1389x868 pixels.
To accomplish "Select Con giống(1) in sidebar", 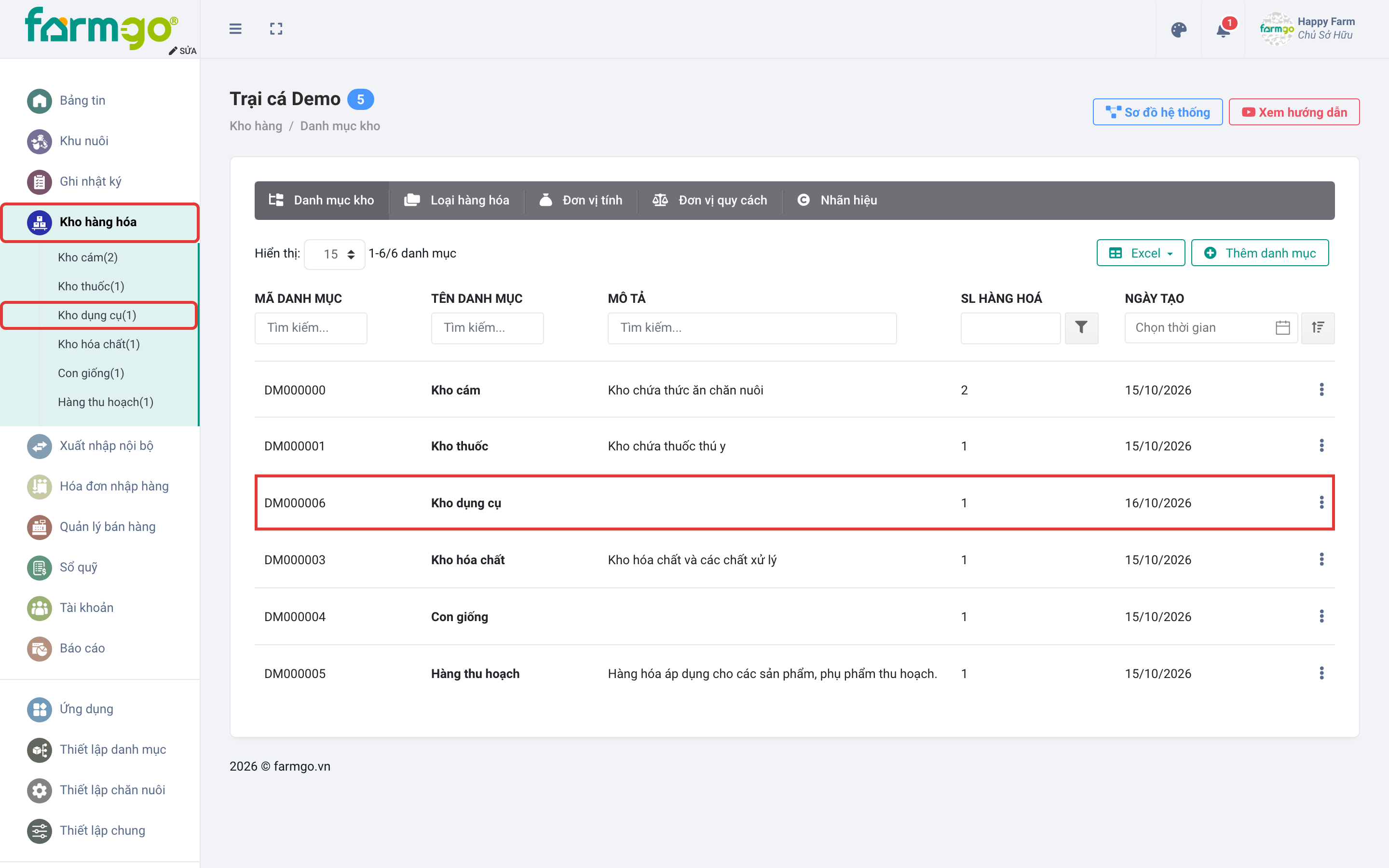I will click(x=91, y=373).
